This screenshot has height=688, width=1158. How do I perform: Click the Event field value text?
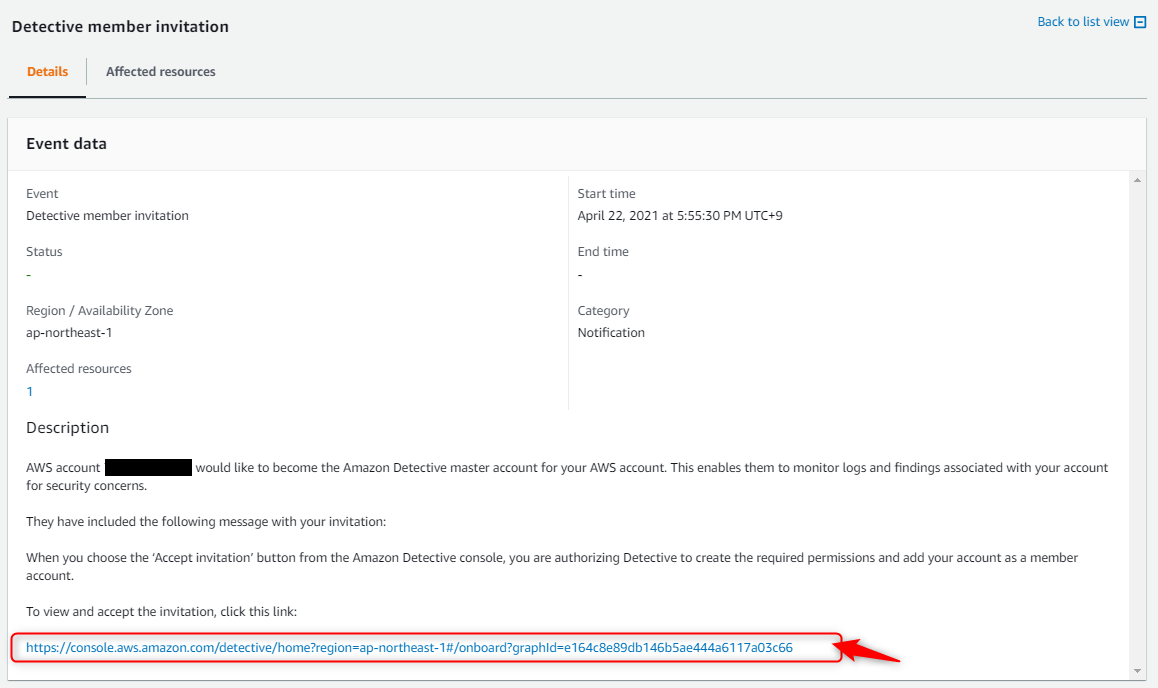click(107, 216)
